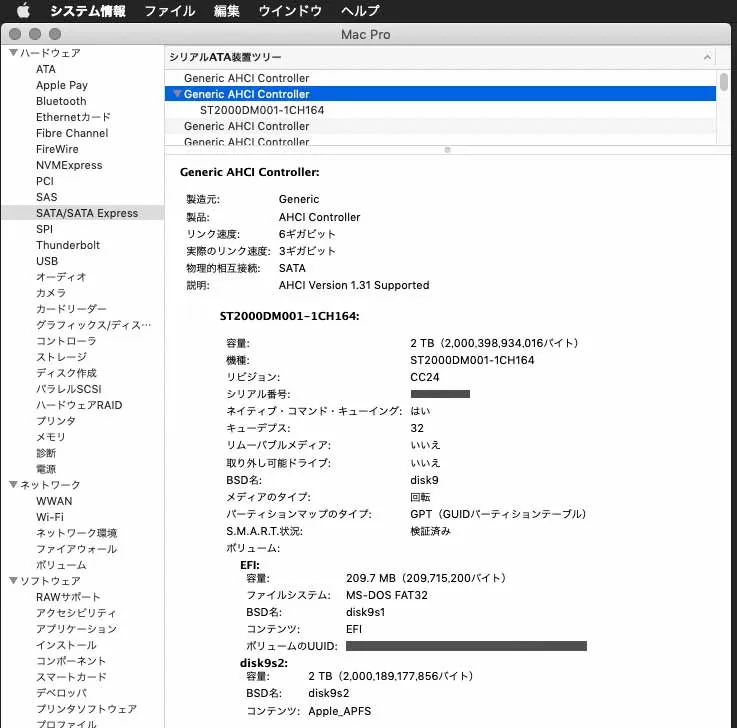The image size is (737, 728).
Task: Select 診断 in the sidebar
Action: (x=46, y=453)
